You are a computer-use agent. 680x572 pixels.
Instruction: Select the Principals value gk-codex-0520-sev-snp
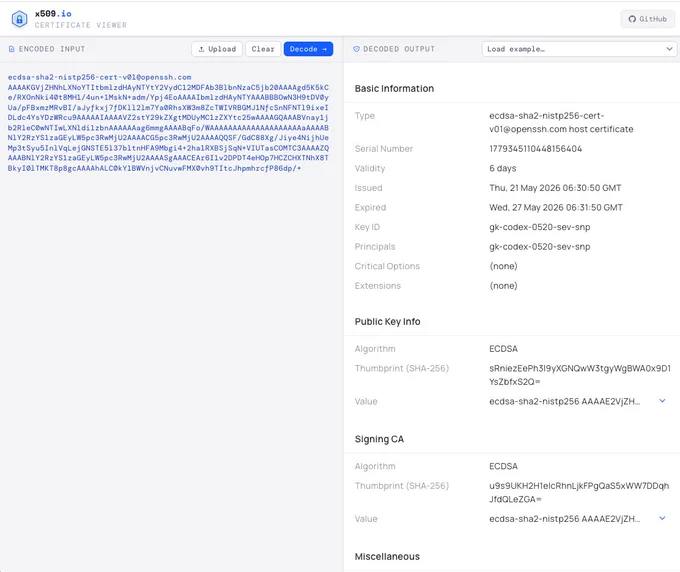point(539,247)
